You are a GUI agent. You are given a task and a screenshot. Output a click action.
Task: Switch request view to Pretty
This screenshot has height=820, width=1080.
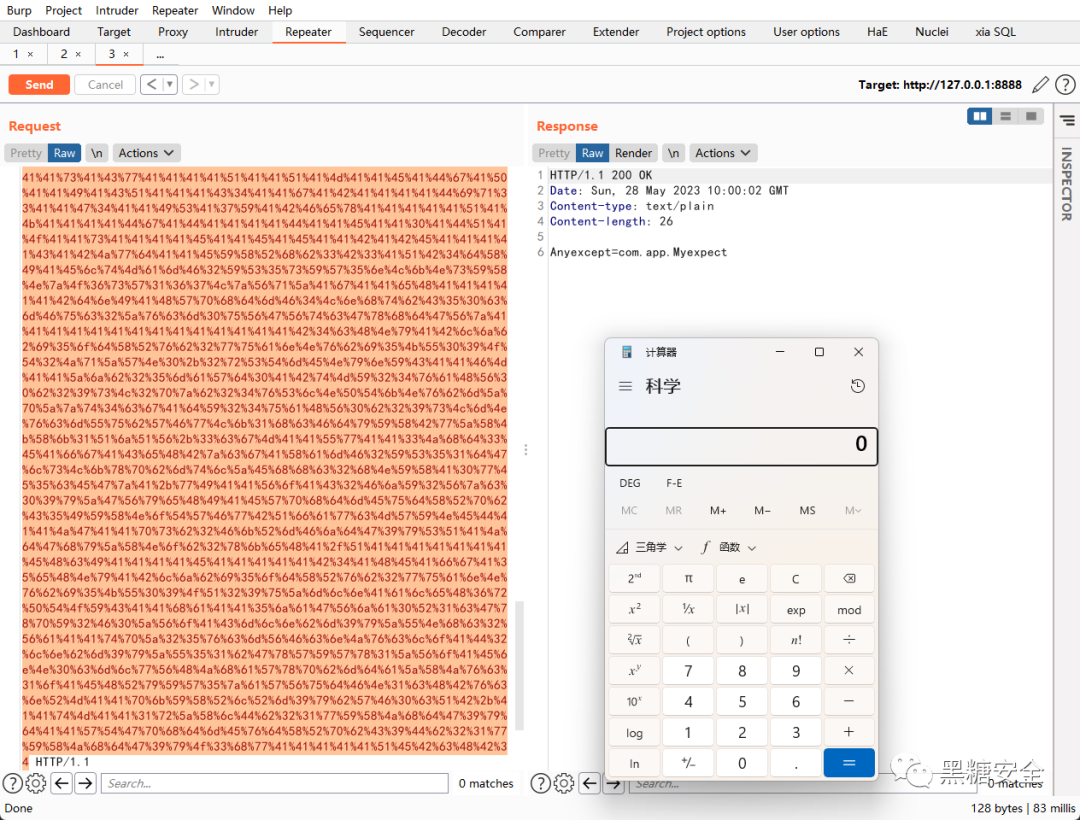(26, 153)
